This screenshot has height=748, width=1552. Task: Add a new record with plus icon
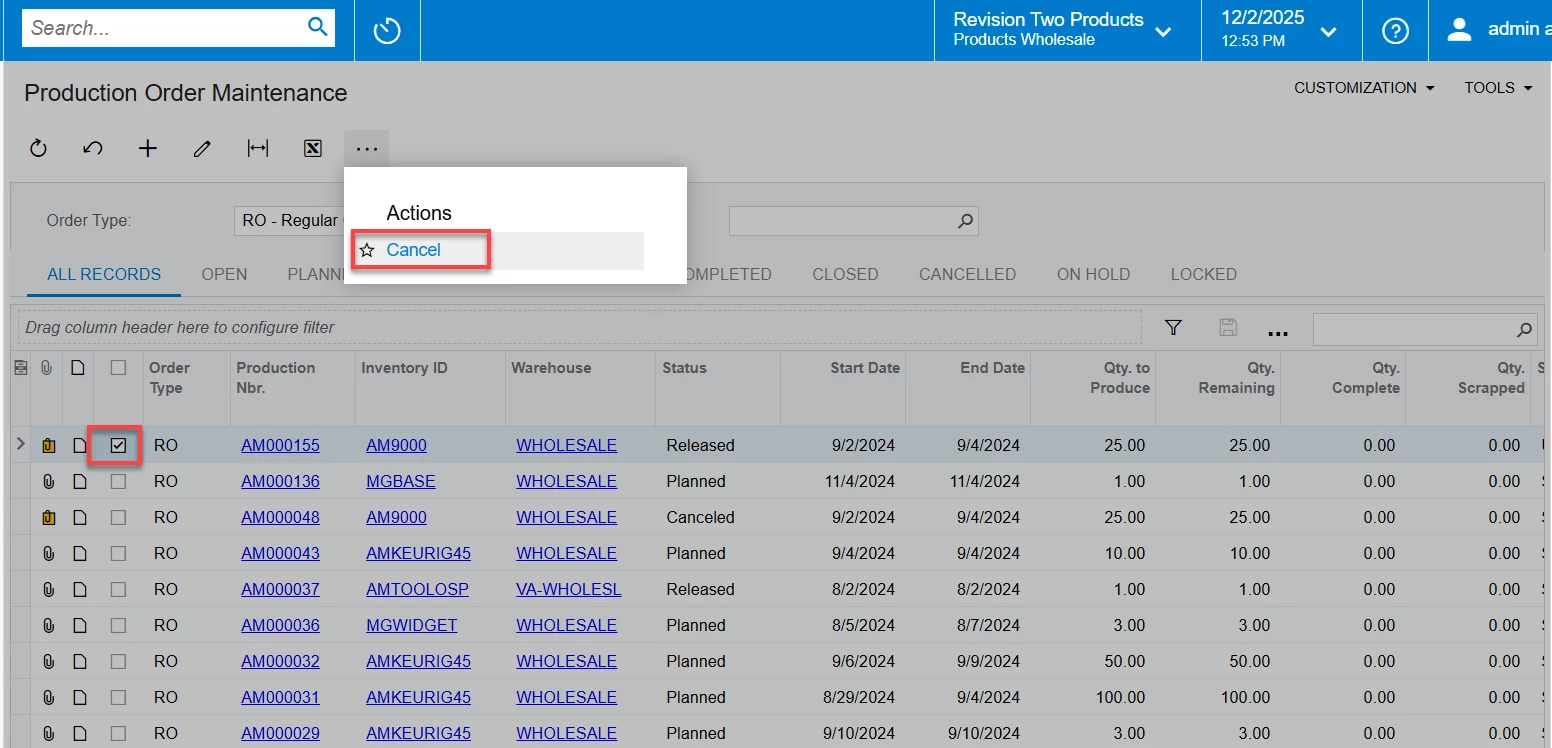(x=148, y=149)
